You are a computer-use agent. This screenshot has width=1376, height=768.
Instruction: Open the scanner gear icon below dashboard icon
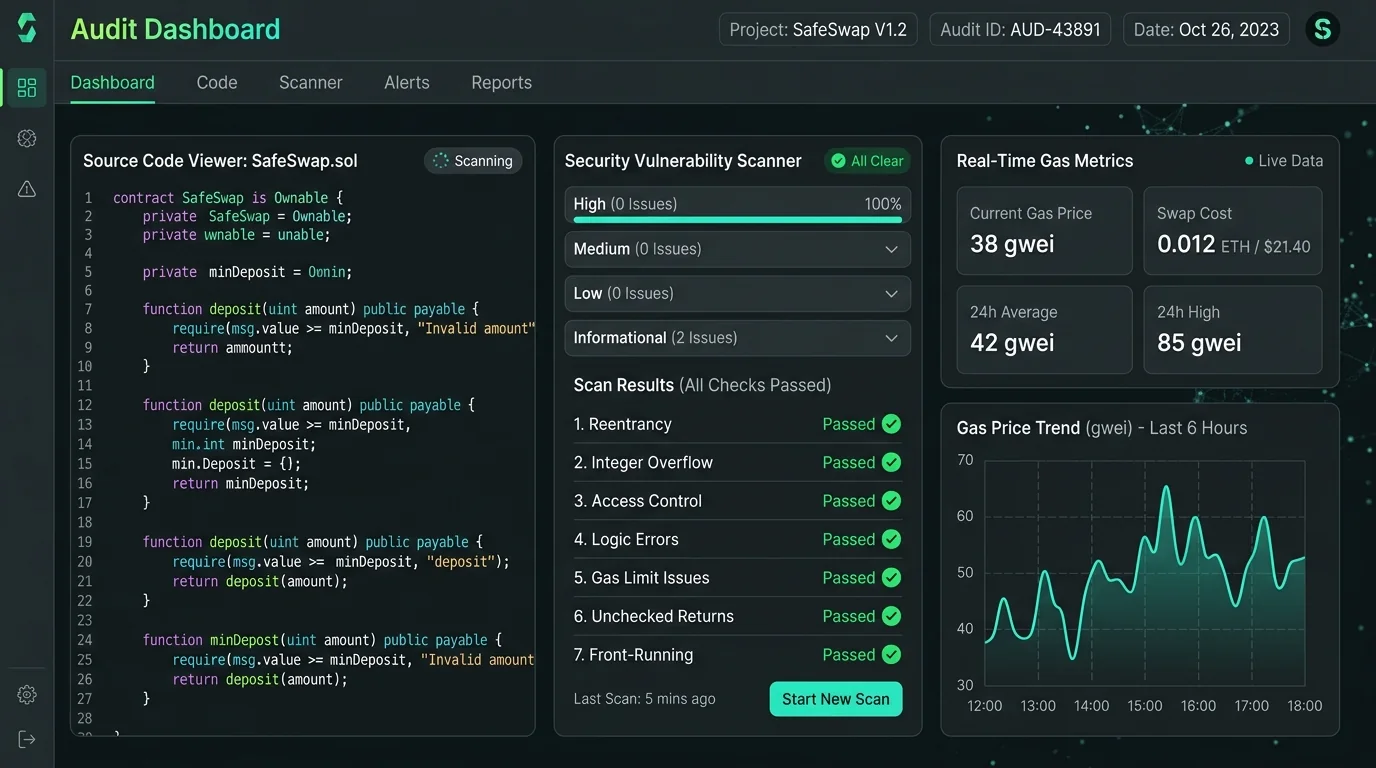click(x=27, y=138)
